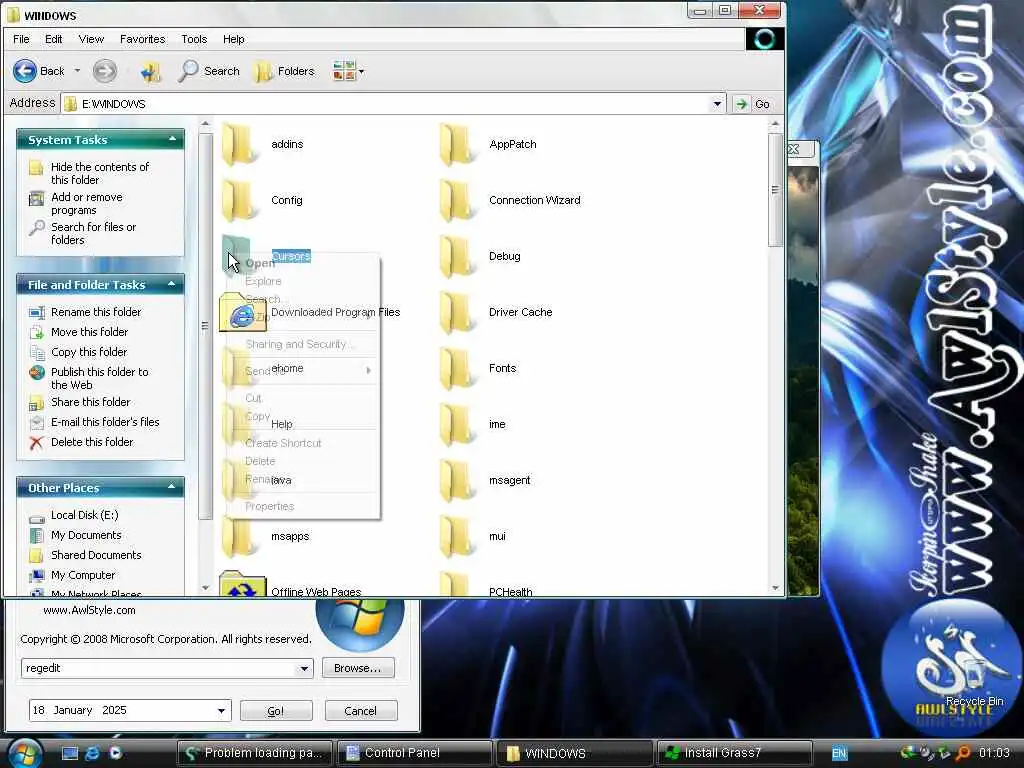Click the Forward arrow button

pyautogui.click(x=104, y=71)
